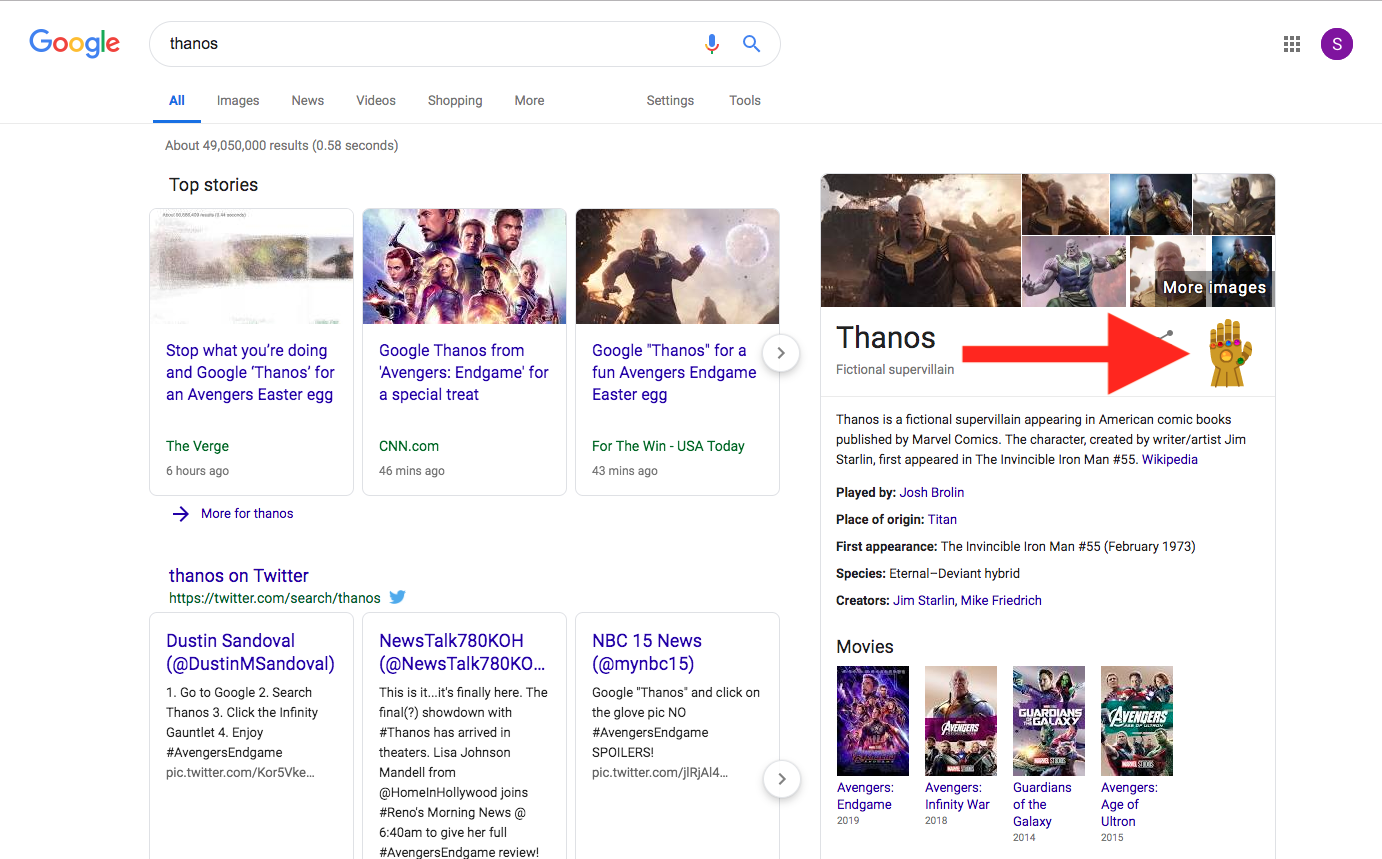Click the Avengers: Endgame title link

pyautogui.click(x=865, y=796)
